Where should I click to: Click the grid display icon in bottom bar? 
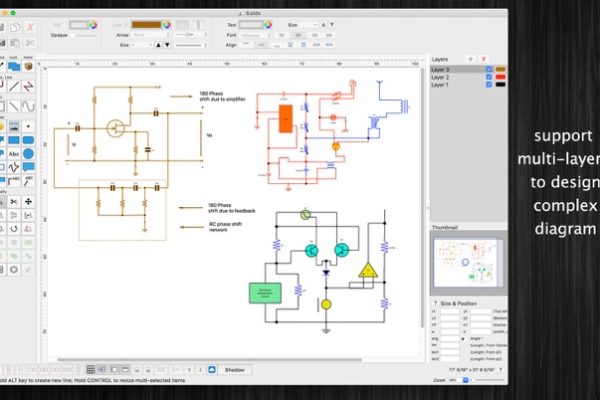tap(91, 370)
